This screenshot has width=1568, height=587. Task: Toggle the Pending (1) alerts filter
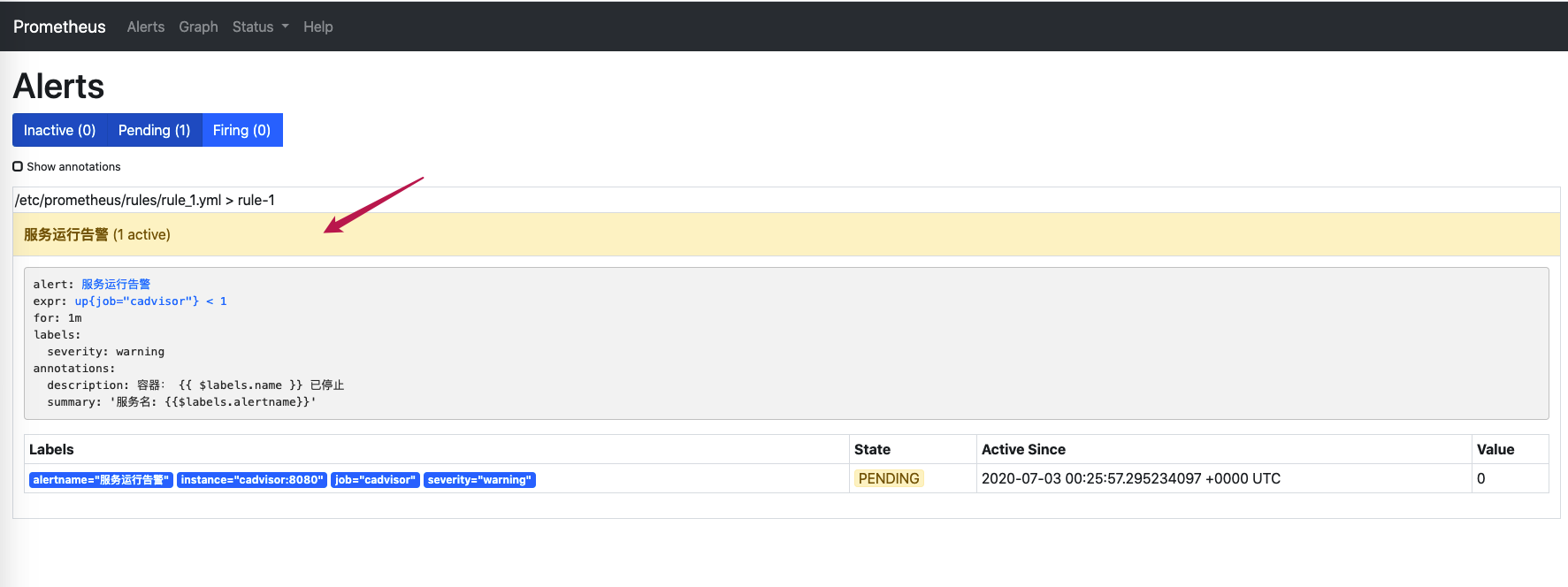pyautogui.click(x=155, y=130)
